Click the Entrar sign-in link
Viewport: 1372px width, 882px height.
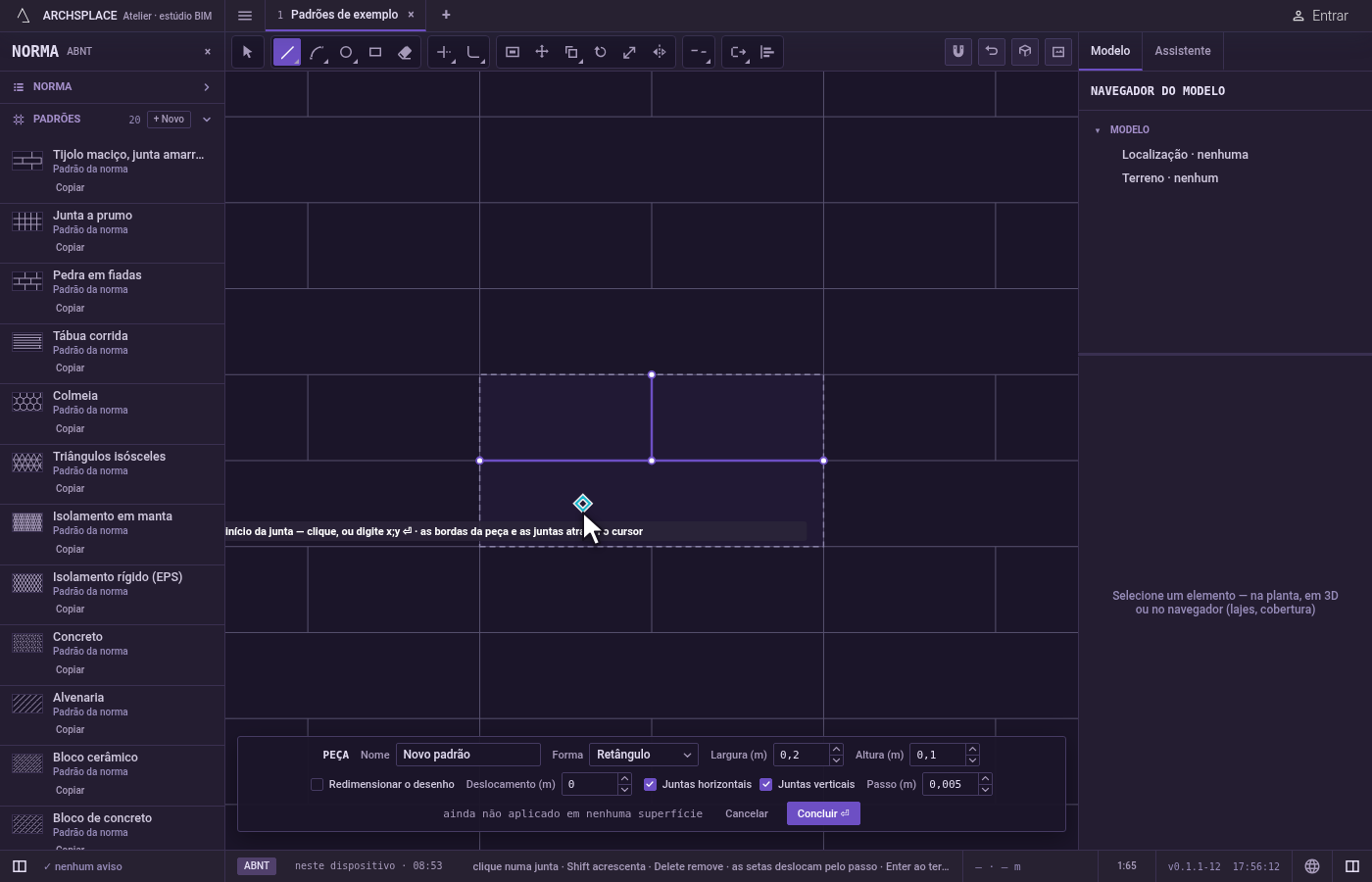[1320, 16]
